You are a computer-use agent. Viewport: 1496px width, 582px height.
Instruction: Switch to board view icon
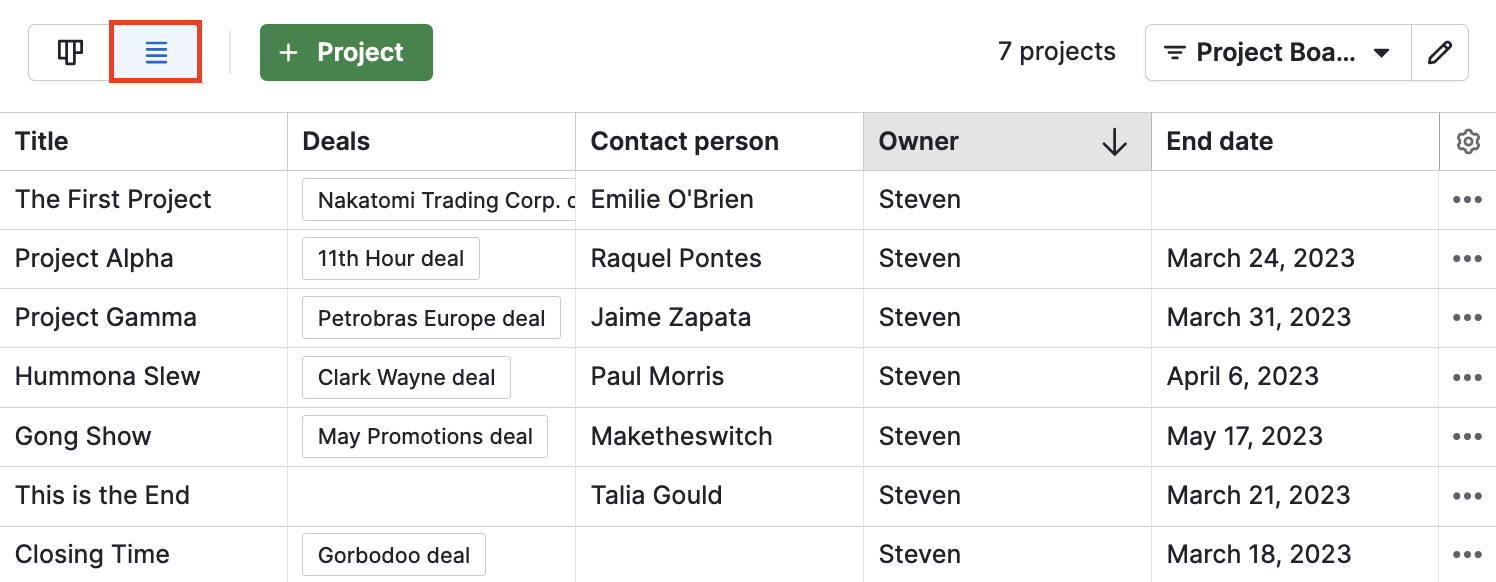pos(69,53)
